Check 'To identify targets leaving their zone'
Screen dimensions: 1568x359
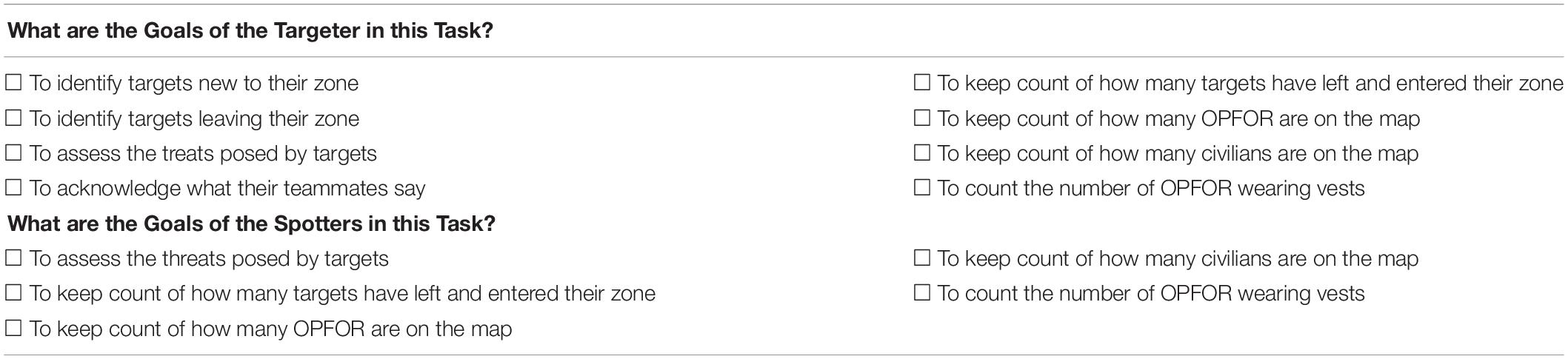pos(13,118)
